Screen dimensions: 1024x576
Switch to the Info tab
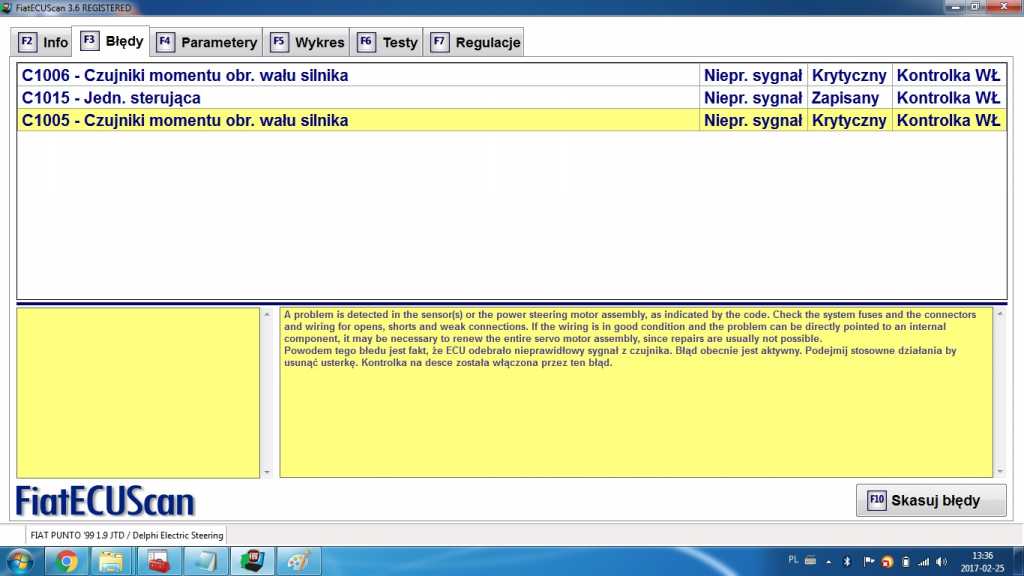(44, 42)
